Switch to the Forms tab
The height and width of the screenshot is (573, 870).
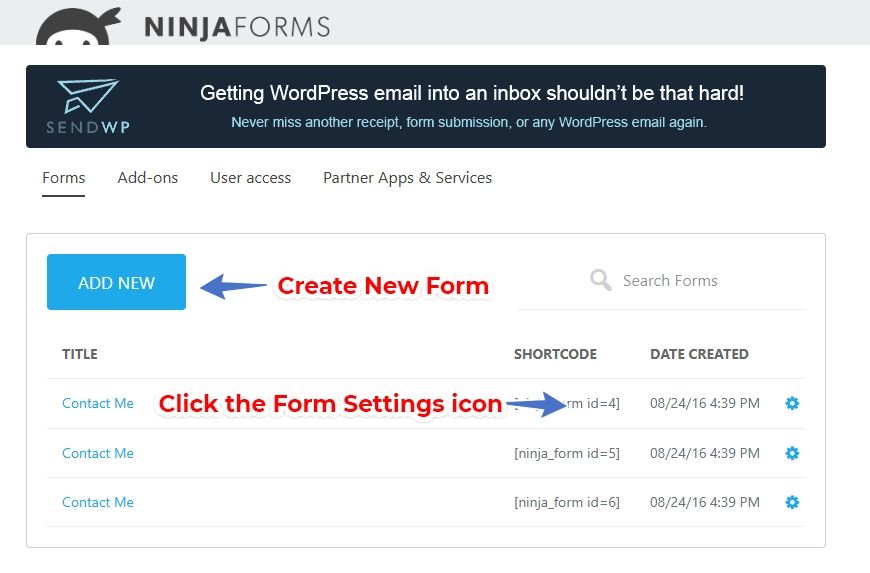[x=63, y=178]
